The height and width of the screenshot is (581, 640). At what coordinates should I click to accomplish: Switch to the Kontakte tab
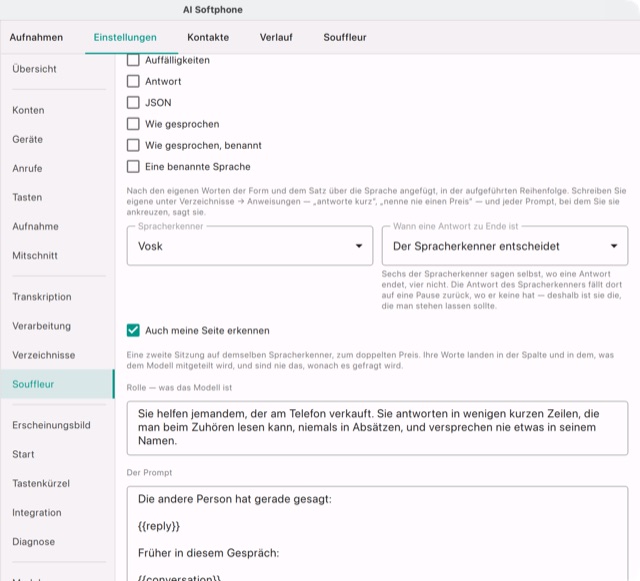coord(208,38)
